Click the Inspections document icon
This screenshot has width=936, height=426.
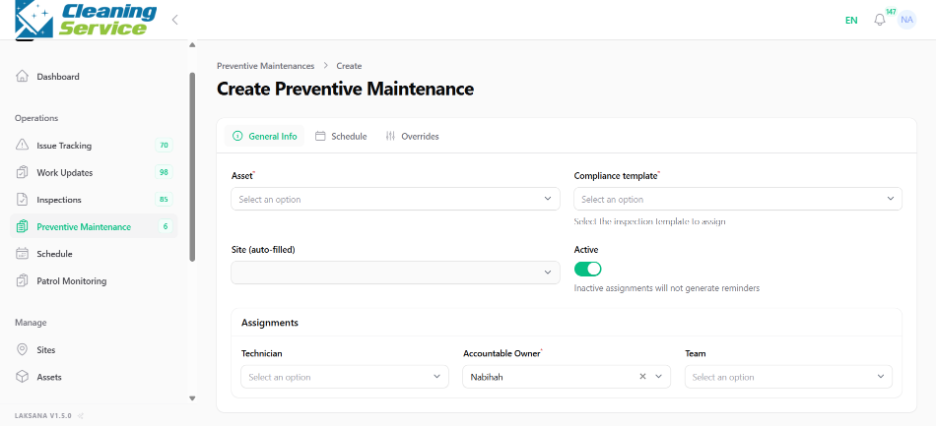point(22,199)
